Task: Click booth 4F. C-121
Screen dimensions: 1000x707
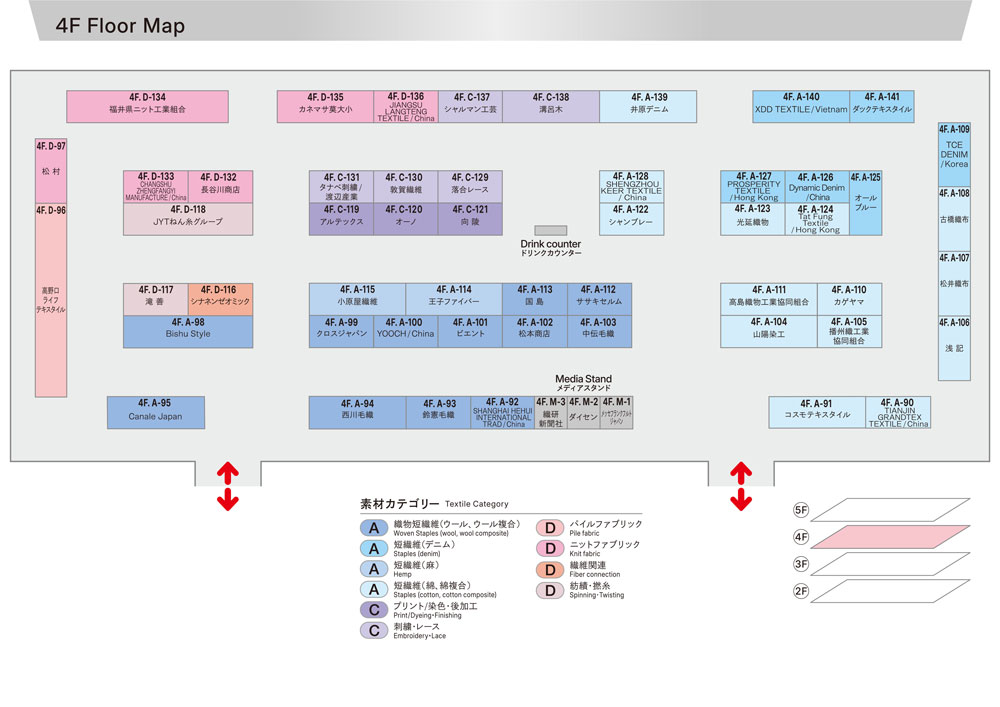Action: 470,219
